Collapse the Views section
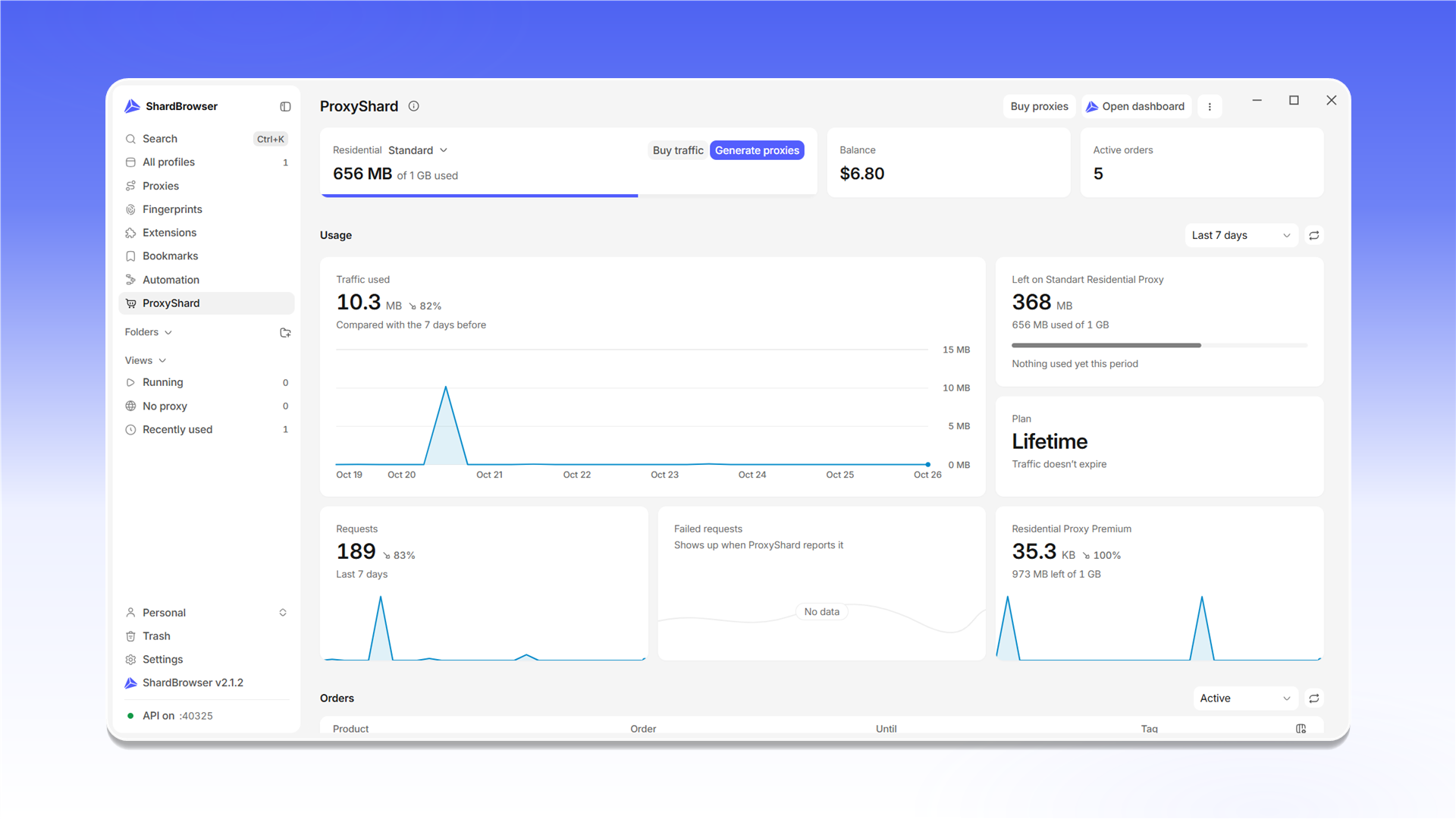This screenshot has width=1456, height=819. (146, 360)
